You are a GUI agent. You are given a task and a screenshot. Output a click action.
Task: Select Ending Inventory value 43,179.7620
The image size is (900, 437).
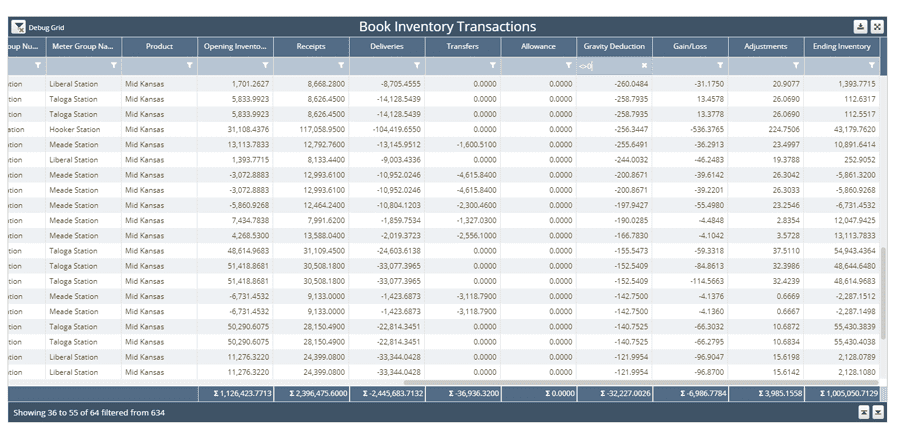point(855,129)
